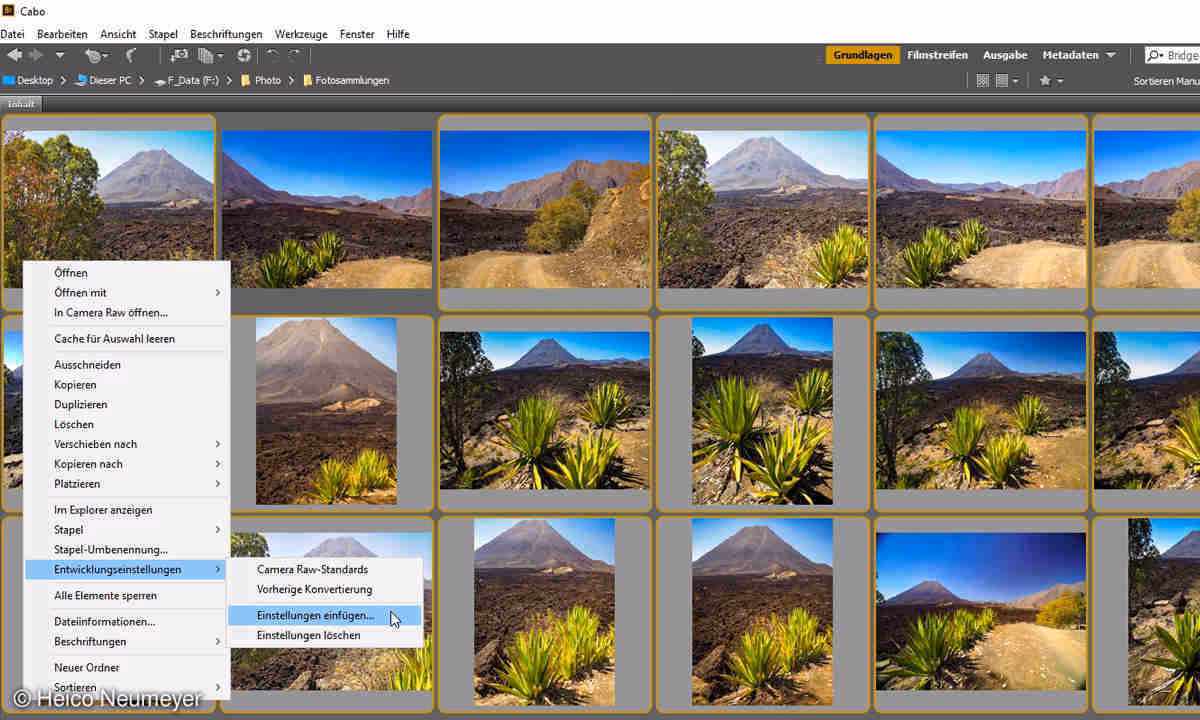1200x720 pixels.
Task: Click the filter by rating star icon
Action: [1045, 80]
